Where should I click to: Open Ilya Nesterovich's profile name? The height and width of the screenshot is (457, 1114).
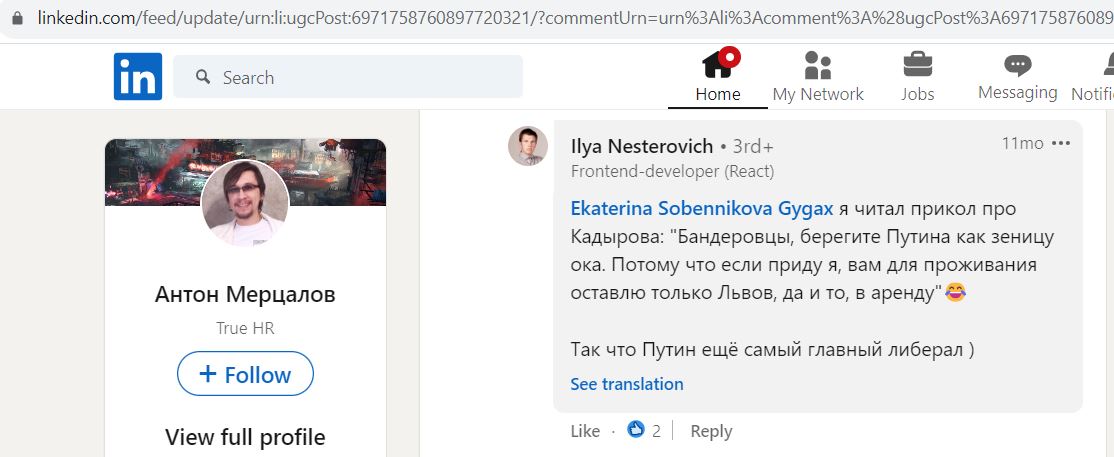642,146
